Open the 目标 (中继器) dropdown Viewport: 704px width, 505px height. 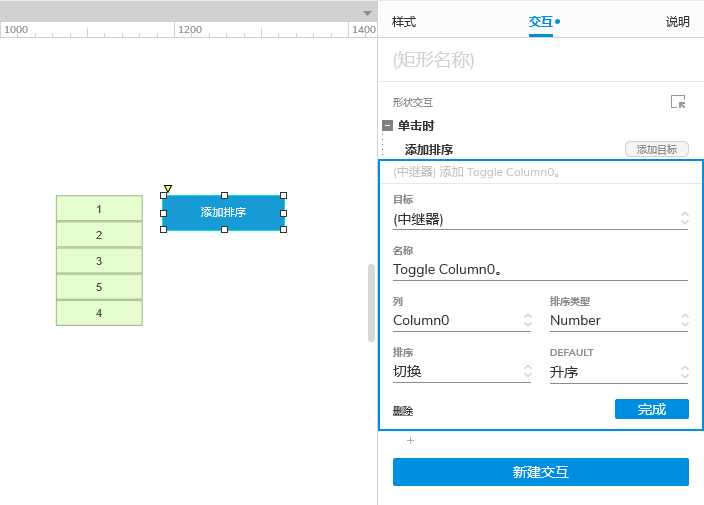[x=540, y=219]
